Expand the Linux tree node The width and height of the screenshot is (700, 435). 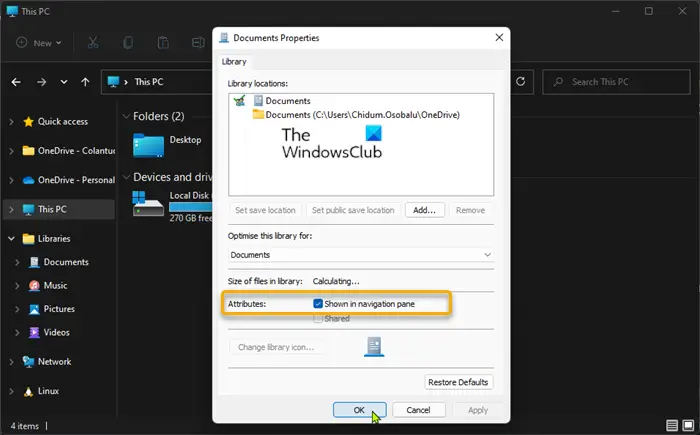(11, 391)
